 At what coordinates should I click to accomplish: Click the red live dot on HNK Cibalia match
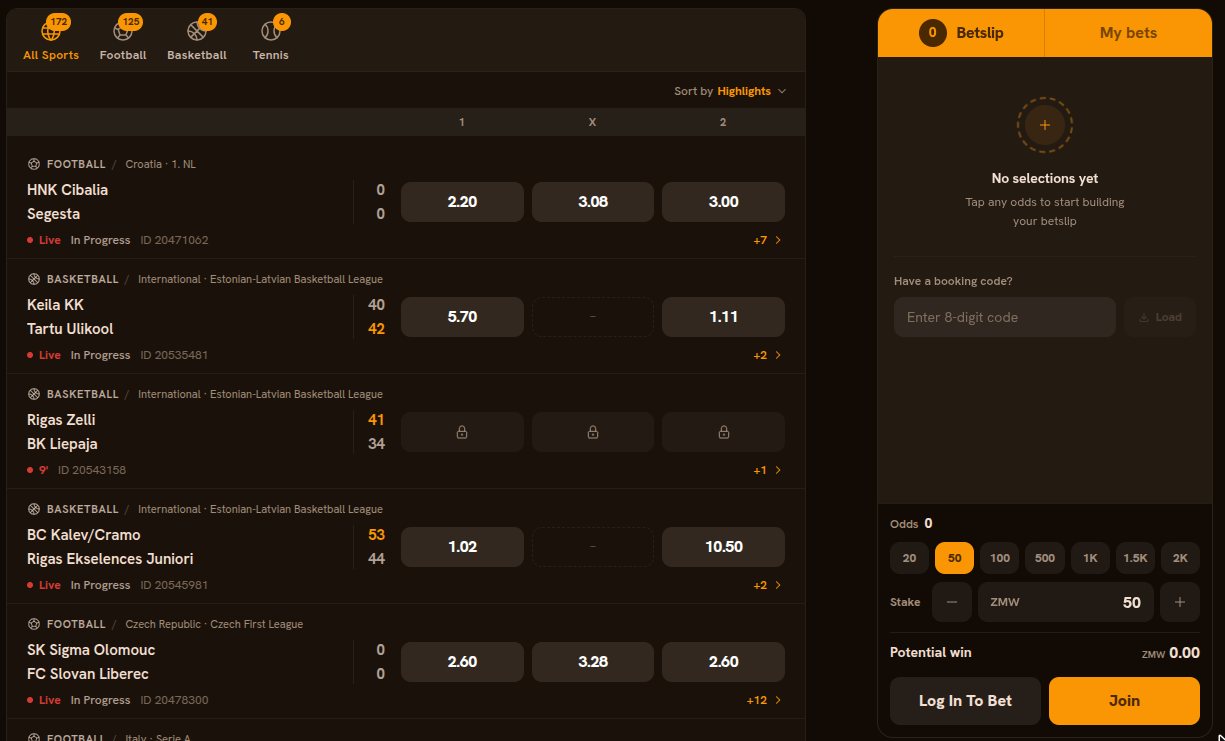tap(31, 240)
